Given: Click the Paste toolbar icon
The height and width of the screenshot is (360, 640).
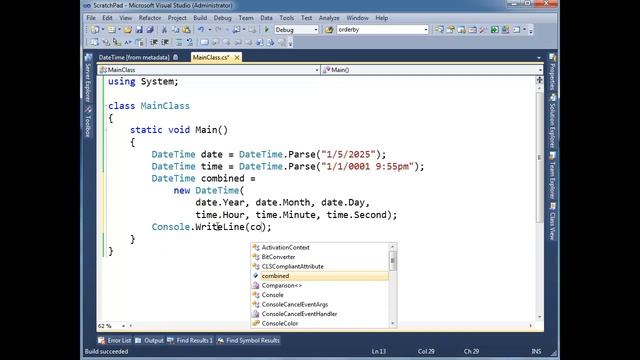Looking at the screenshot, I should click(x=187, y=30).
